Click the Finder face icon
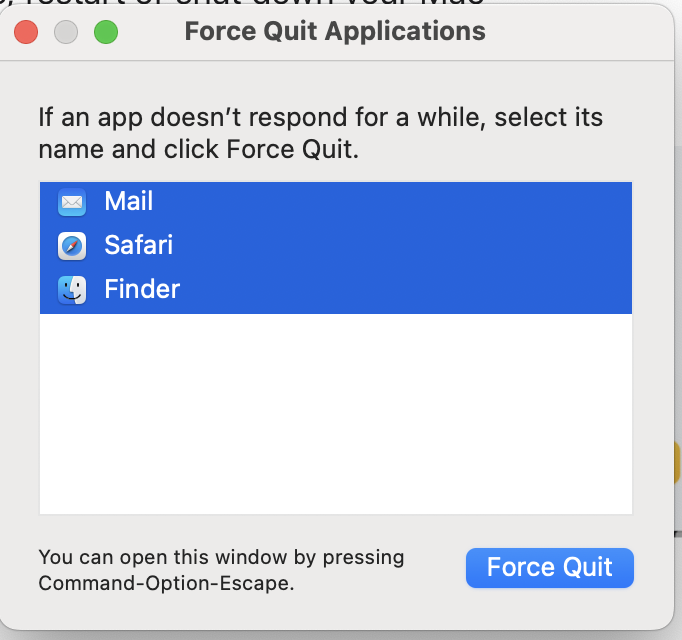Viewport: 682px width, 640px height. tap(72, 290)
